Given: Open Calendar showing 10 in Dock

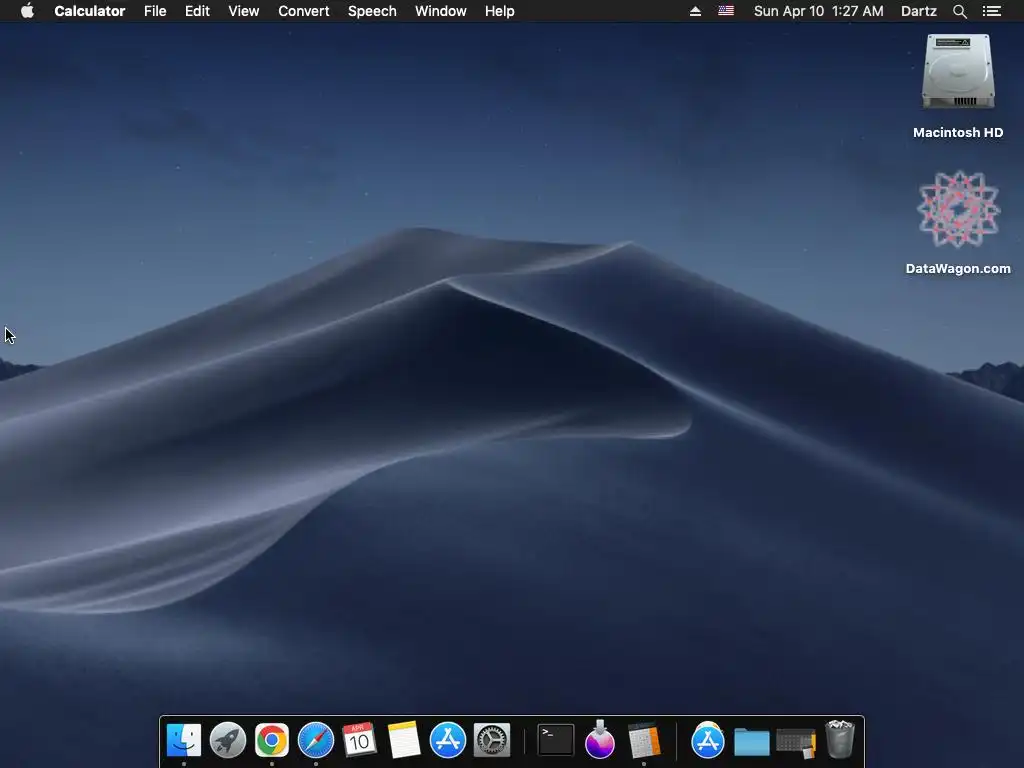Looking at the screenshot, I should click(x=359, y=741).
